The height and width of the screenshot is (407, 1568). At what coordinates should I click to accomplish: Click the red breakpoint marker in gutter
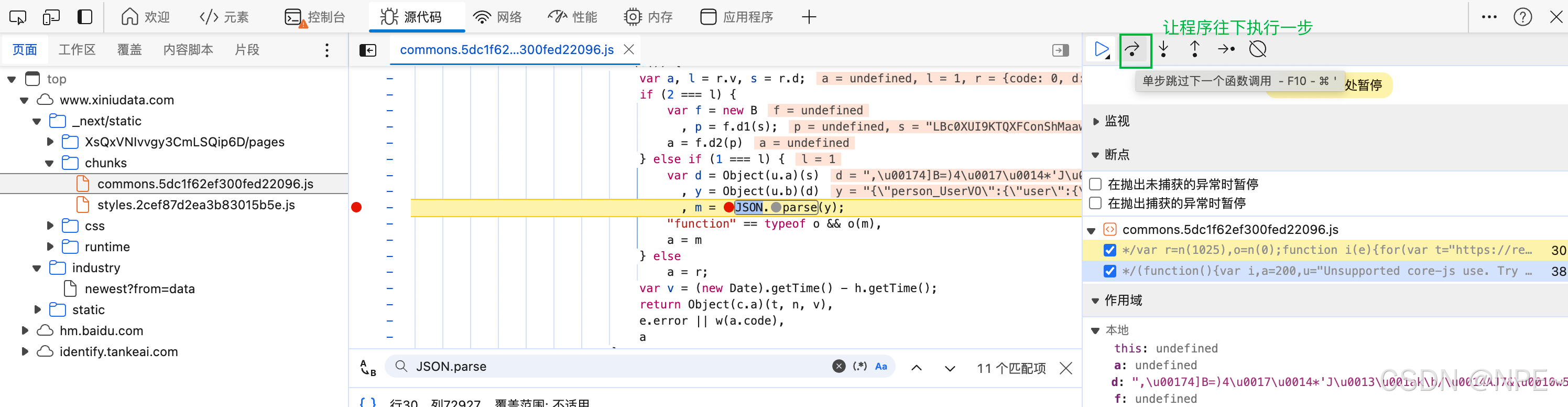[357, 207]
